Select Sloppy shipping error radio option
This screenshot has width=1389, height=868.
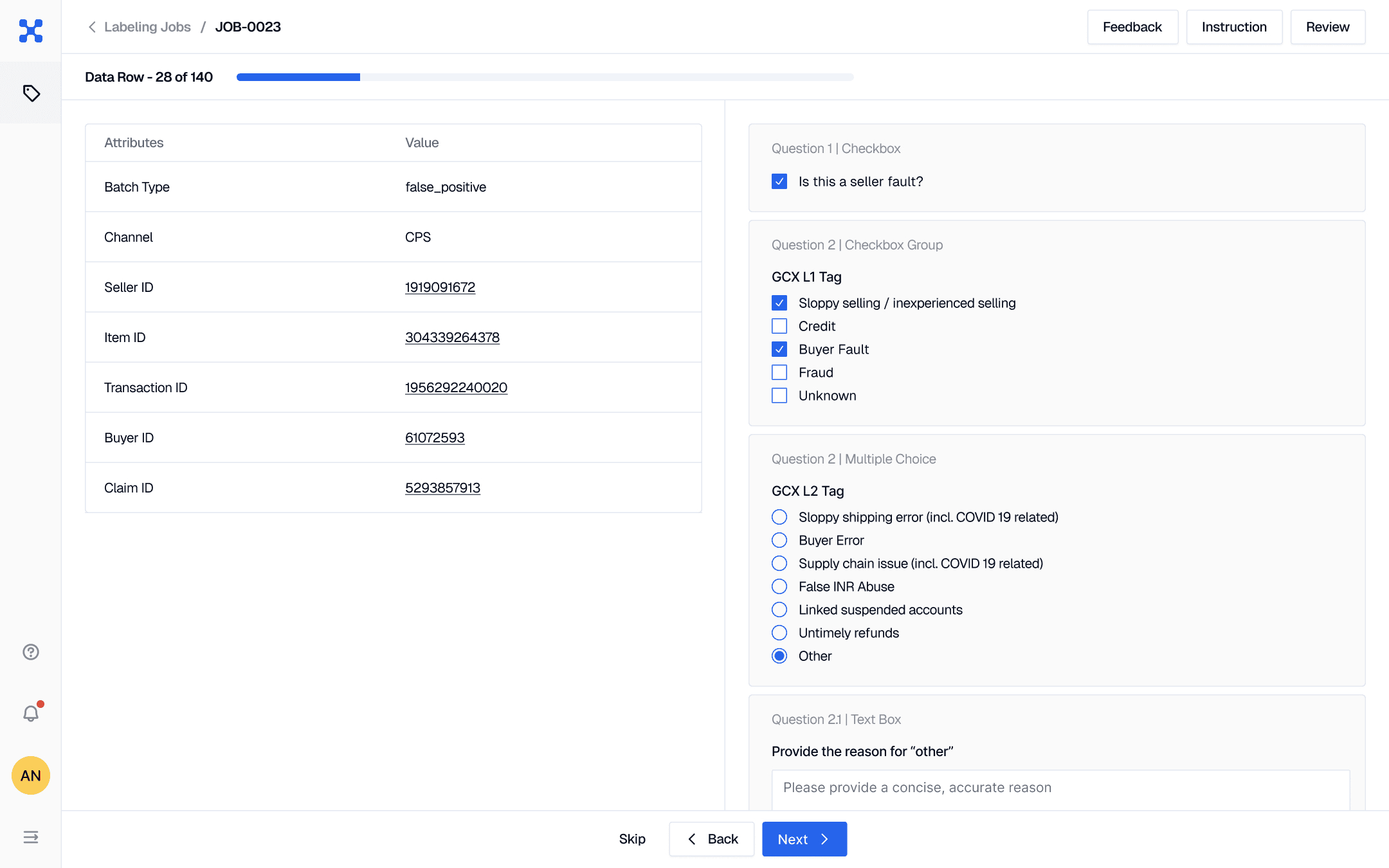pos(779,517)
